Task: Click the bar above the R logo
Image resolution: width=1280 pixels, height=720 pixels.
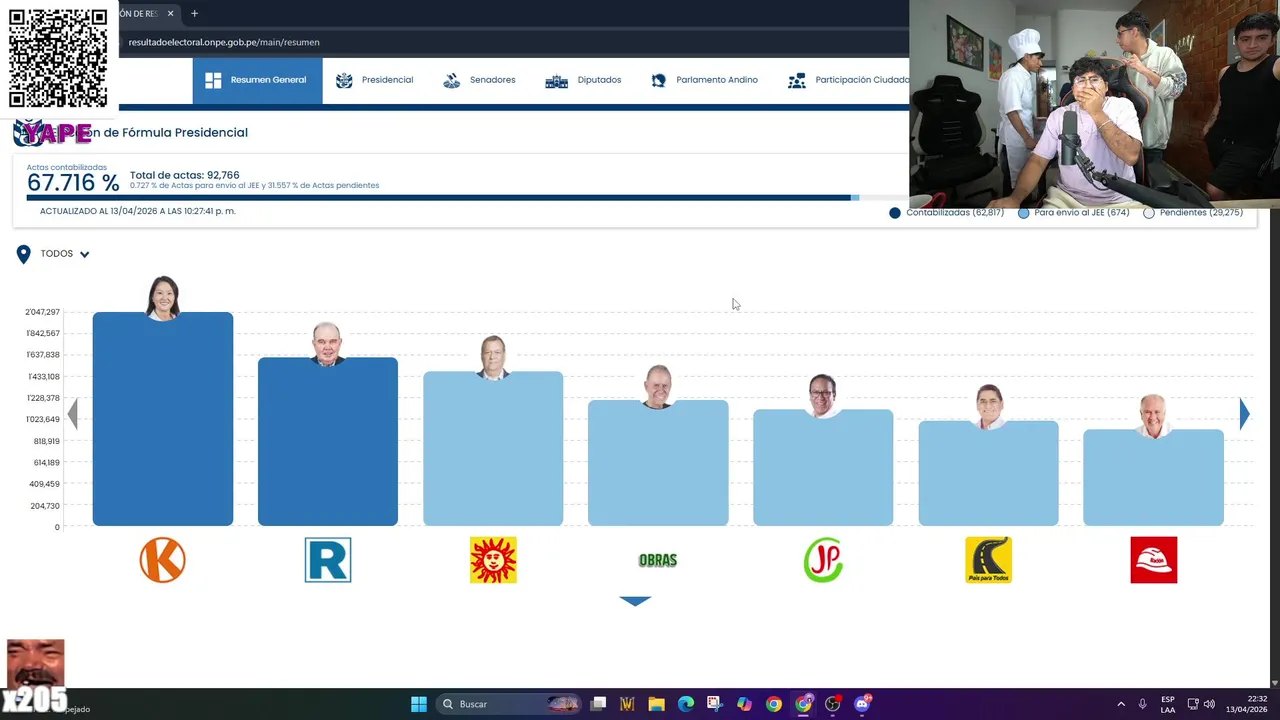Action: click(x=328, y=441)
